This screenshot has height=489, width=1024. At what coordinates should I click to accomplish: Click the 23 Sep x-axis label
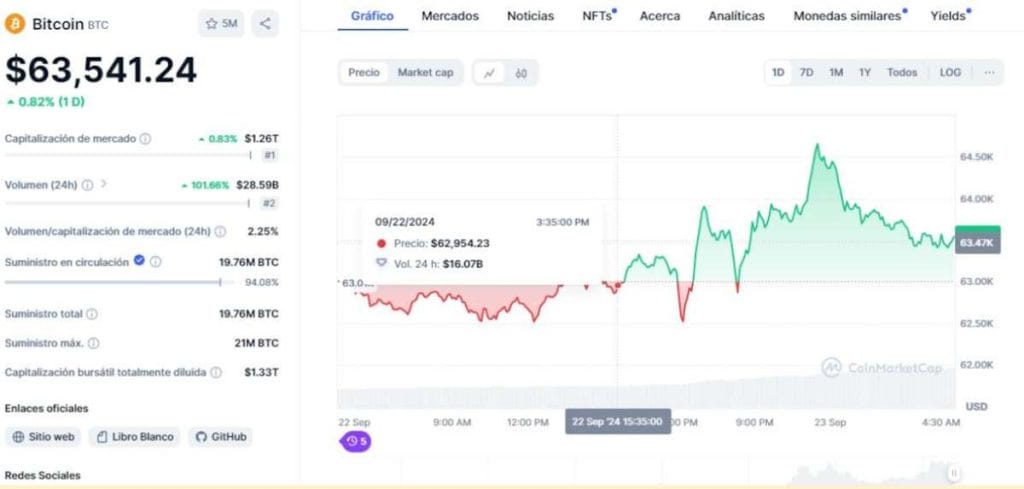(x=830, y=422)
